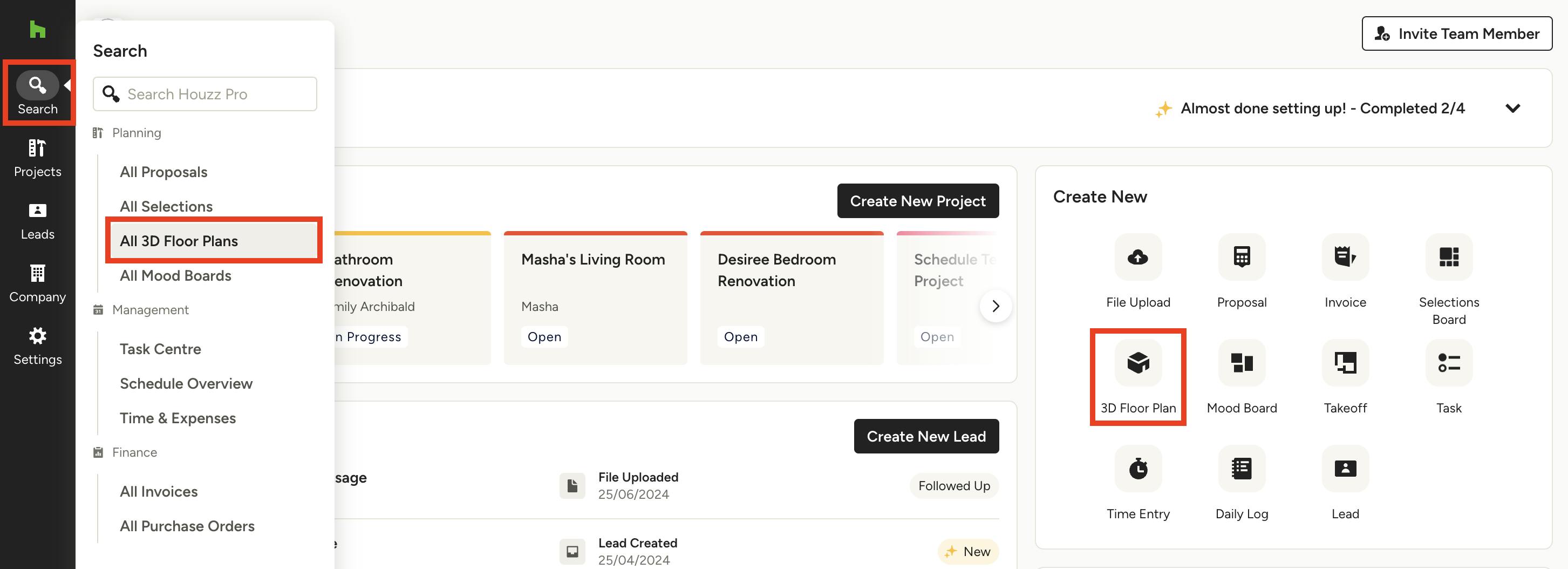Click the File Uploaded document icon

(x=572, y=485)
